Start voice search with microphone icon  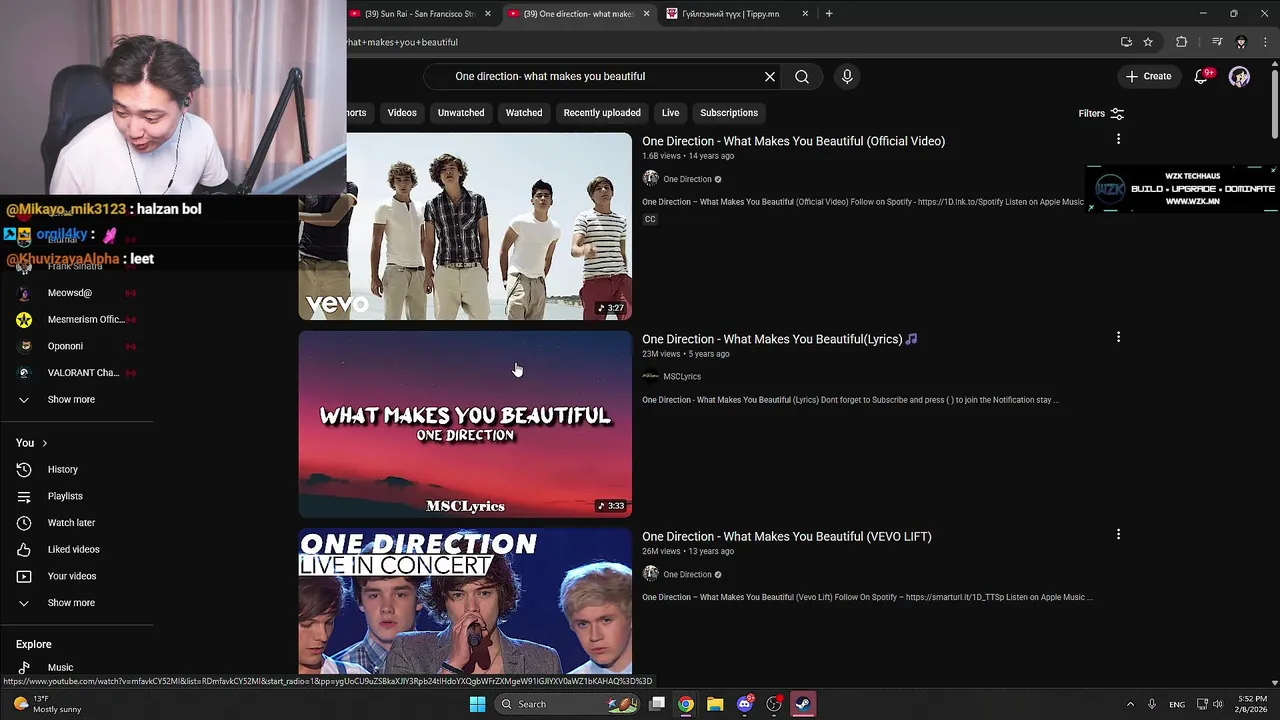[847, 76]
